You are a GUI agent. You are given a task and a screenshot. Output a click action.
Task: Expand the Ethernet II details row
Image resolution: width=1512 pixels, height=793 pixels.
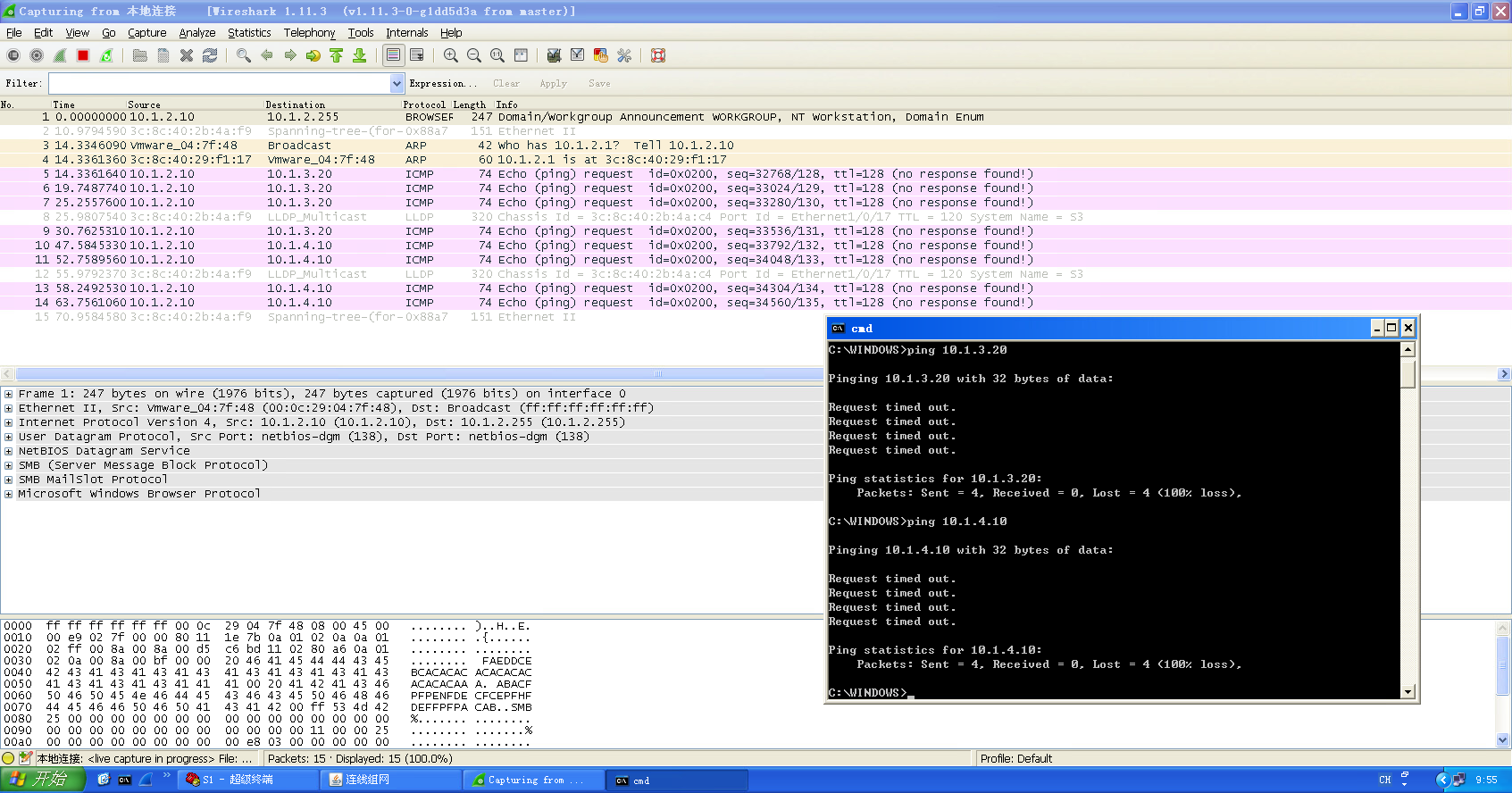pyautogui.click(x=9, y=408)
